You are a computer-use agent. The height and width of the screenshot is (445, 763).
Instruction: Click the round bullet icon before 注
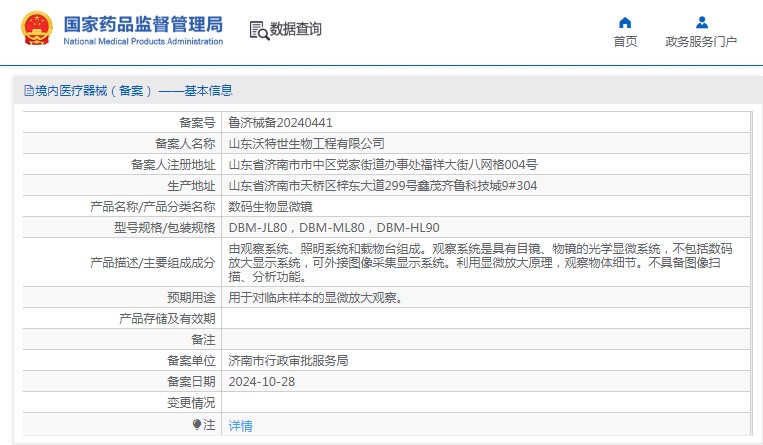click(x=197, y=425)
